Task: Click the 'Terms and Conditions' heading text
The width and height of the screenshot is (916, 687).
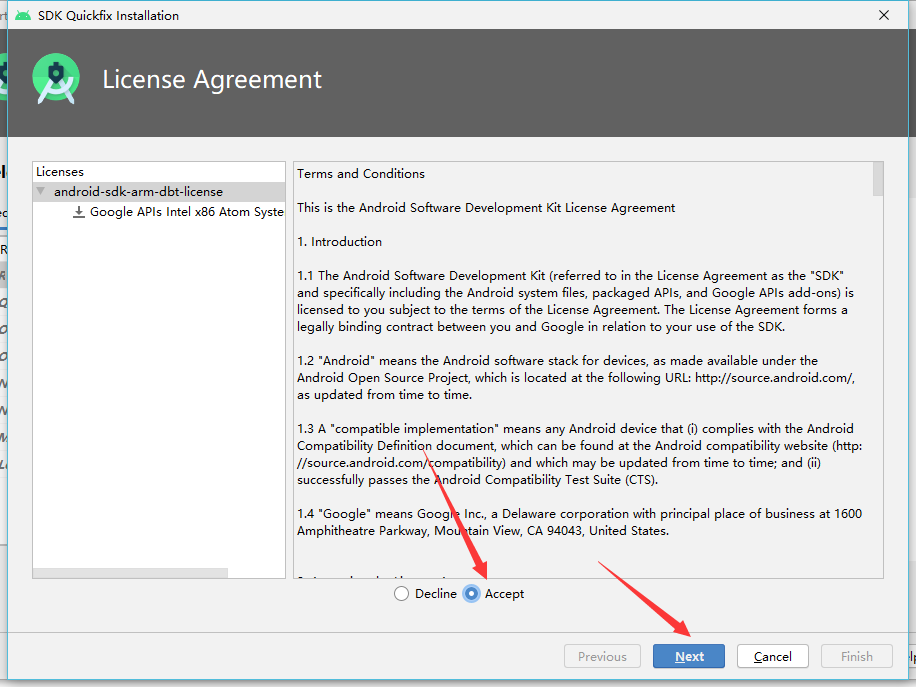Action: [x=360, y=174]
